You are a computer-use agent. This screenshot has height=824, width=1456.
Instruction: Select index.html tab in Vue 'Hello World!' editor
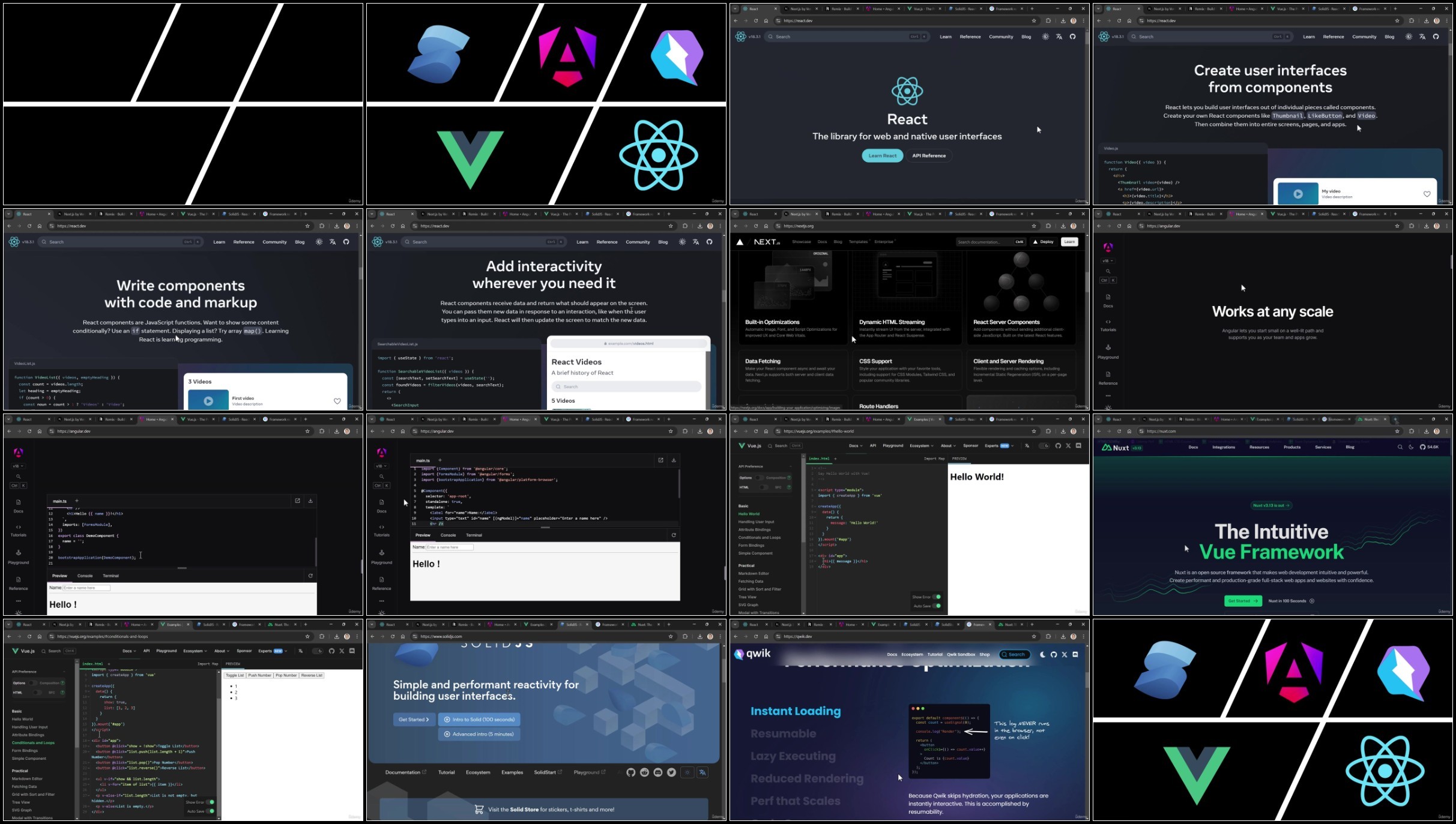[818, 459]
